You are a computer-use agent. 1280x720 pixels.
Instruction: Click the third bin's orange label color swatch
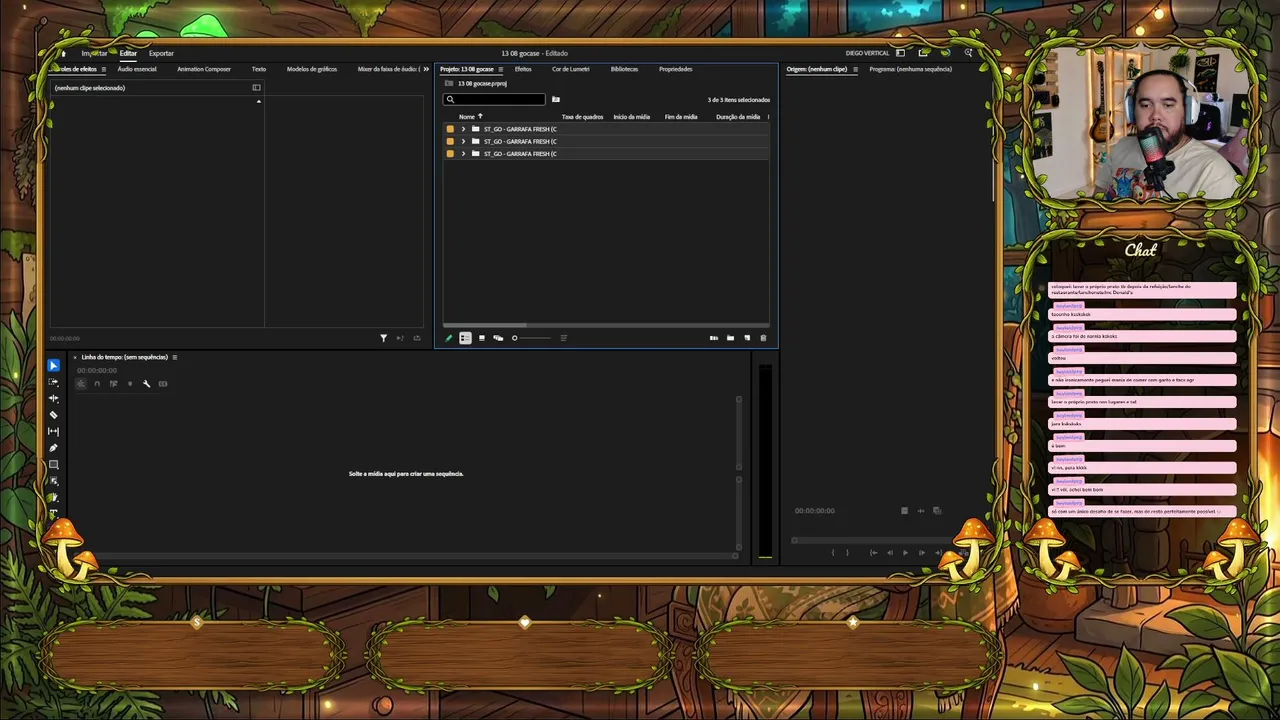450,153
